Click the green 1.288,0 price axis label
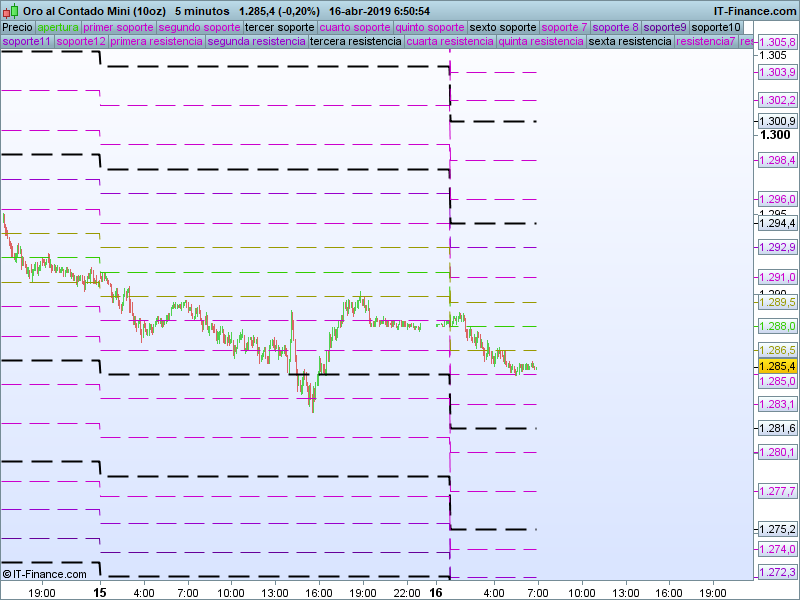This screenshot has width=800, height=600. click(777, 326)
